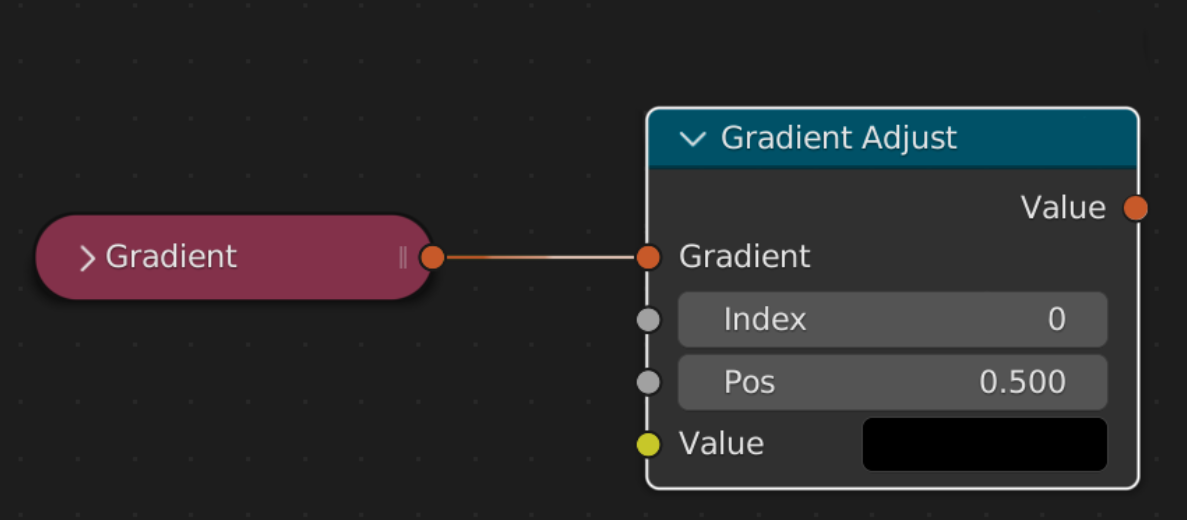The height and width of the screenshot is (520, 1187).
Task: Click the yellow Value input socket
Action: coord(648,444)
